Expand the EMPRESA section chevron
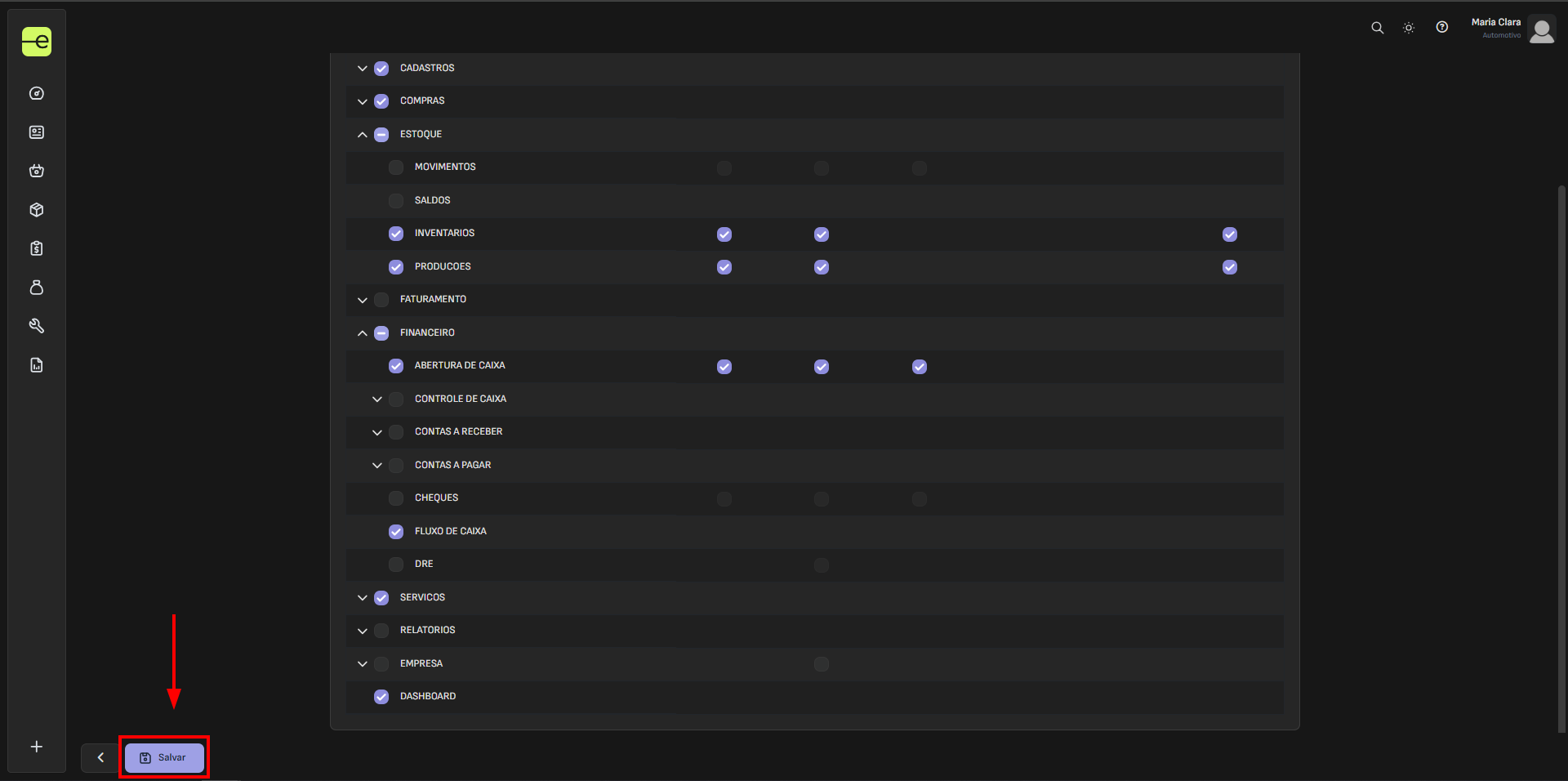Image resolution: width=1568 pixels, height=781 pixels. (363, 664)
